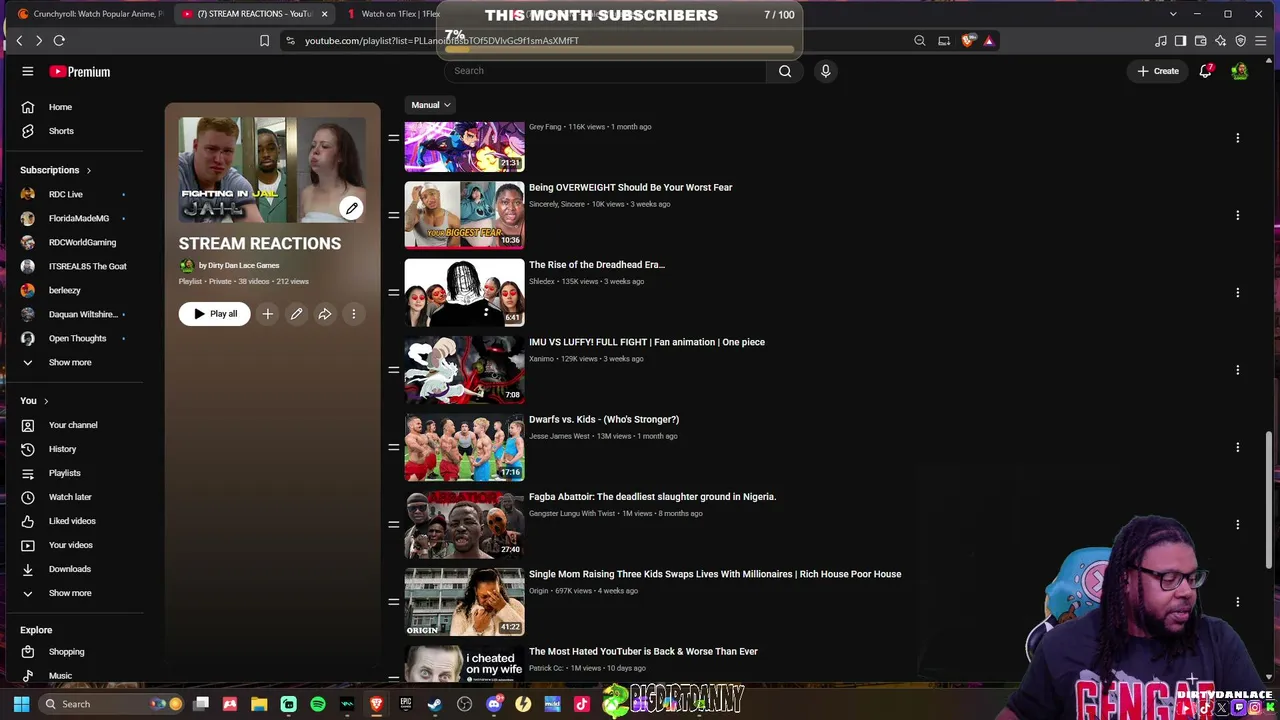Play the IMU VS LUFFY thumbnail
1280x720 pixels.
464,370
